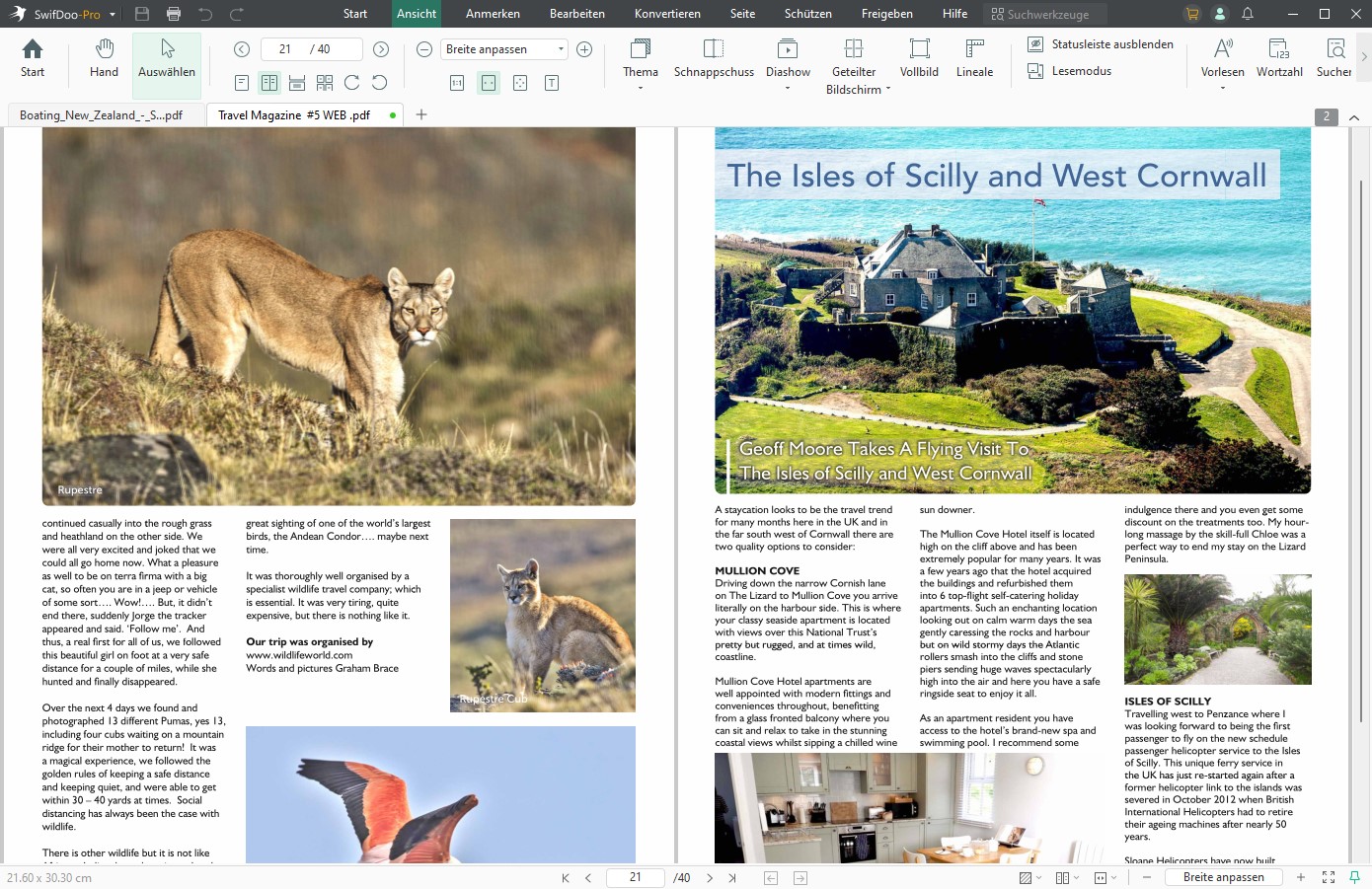The height and width of the screenshot is (889, 1372).
Task: Open notifications bell
Action: pyautogui.click(x=1248, y=14)
